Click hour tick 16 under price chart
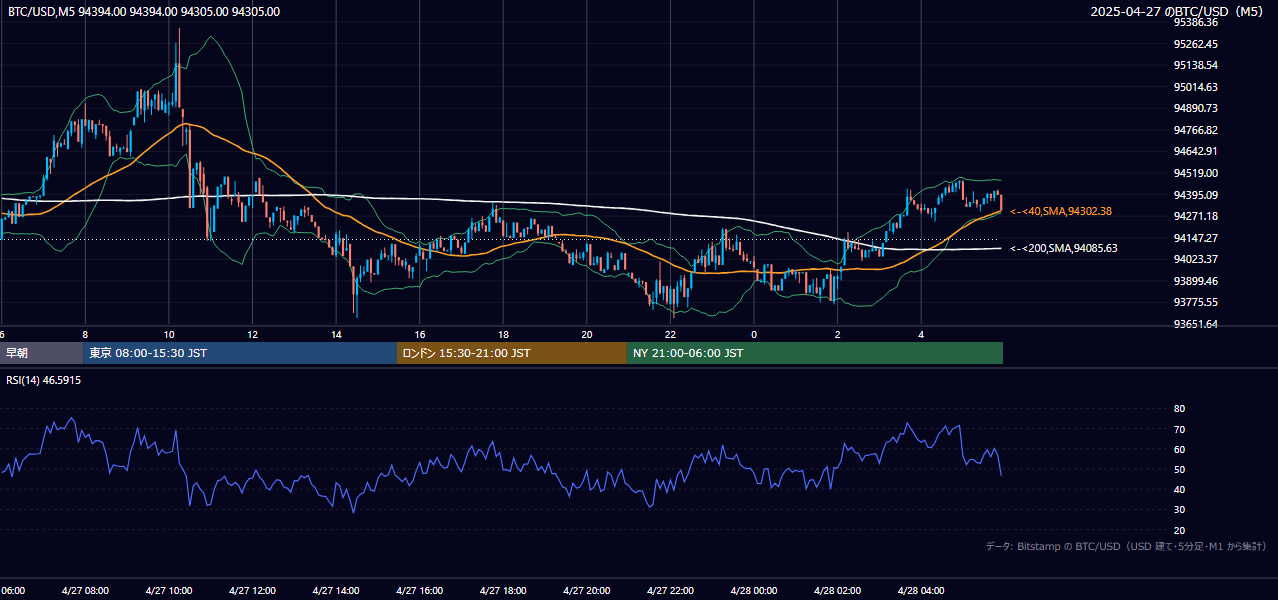The height and width of the screenshot is (600, 1278). [x=420, y=334]
